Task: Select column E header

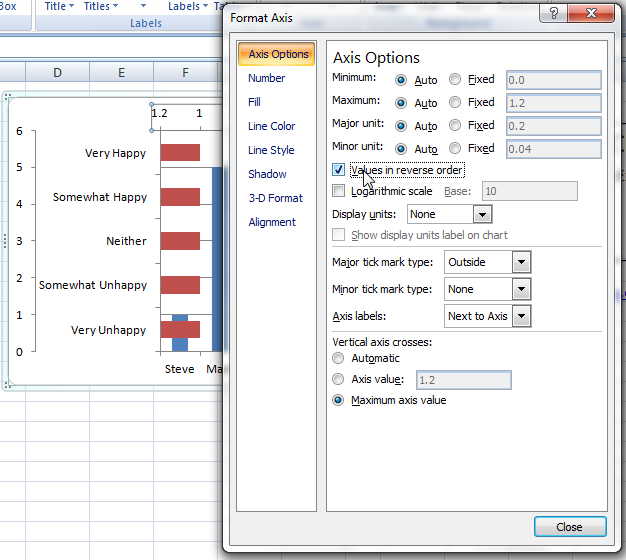Action: pyautogui.click(x=121, y=73)
